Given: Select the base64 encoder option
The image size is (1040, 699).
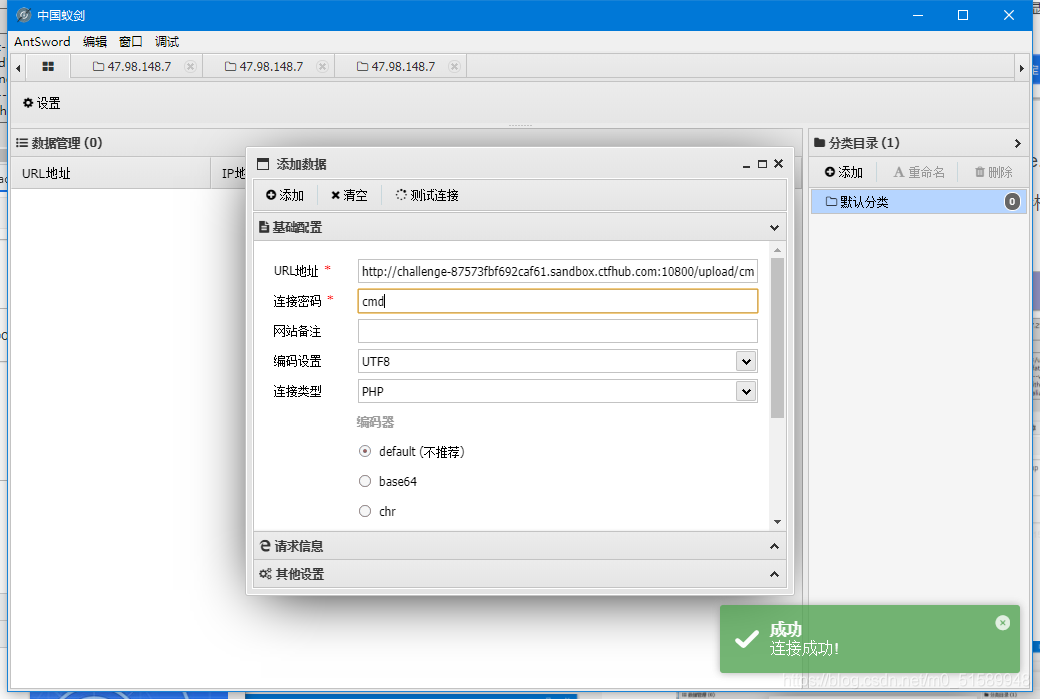Looking at the screenshot, I should coord(365,481).
